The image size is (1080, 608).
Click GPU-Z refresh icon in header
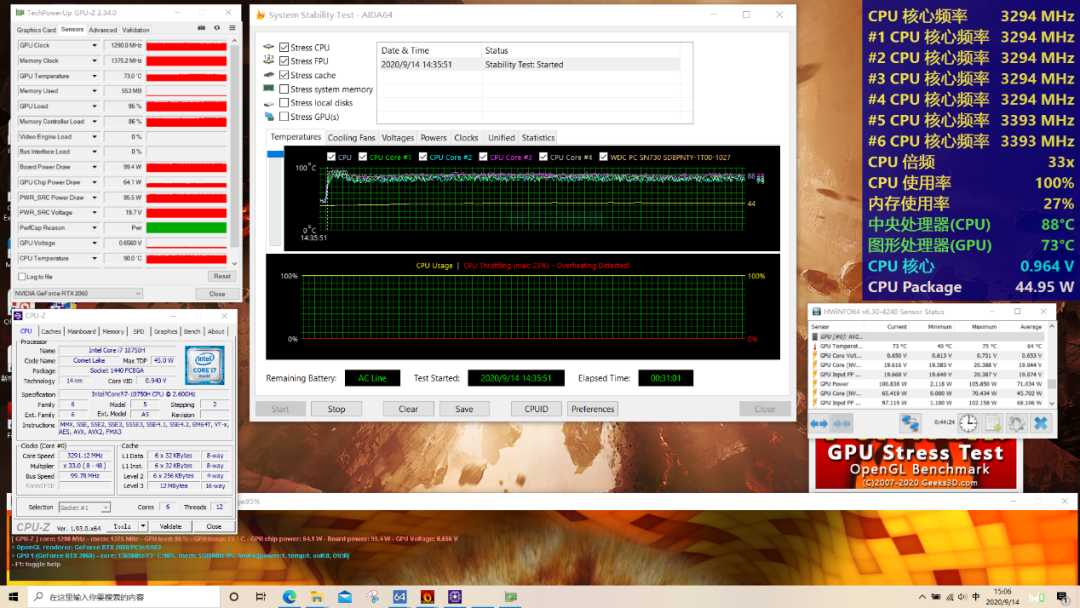point(217,28)
